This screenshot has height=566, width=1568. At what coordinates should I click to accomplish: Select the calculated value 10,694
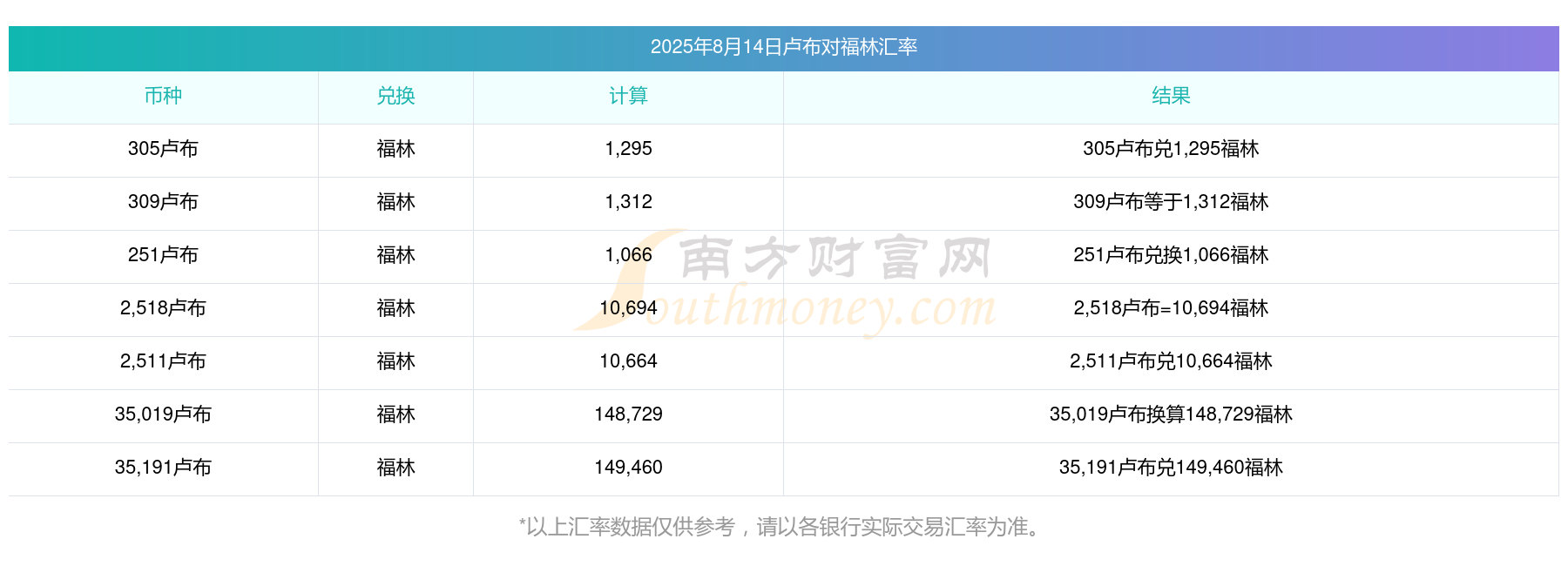point(628,308)
